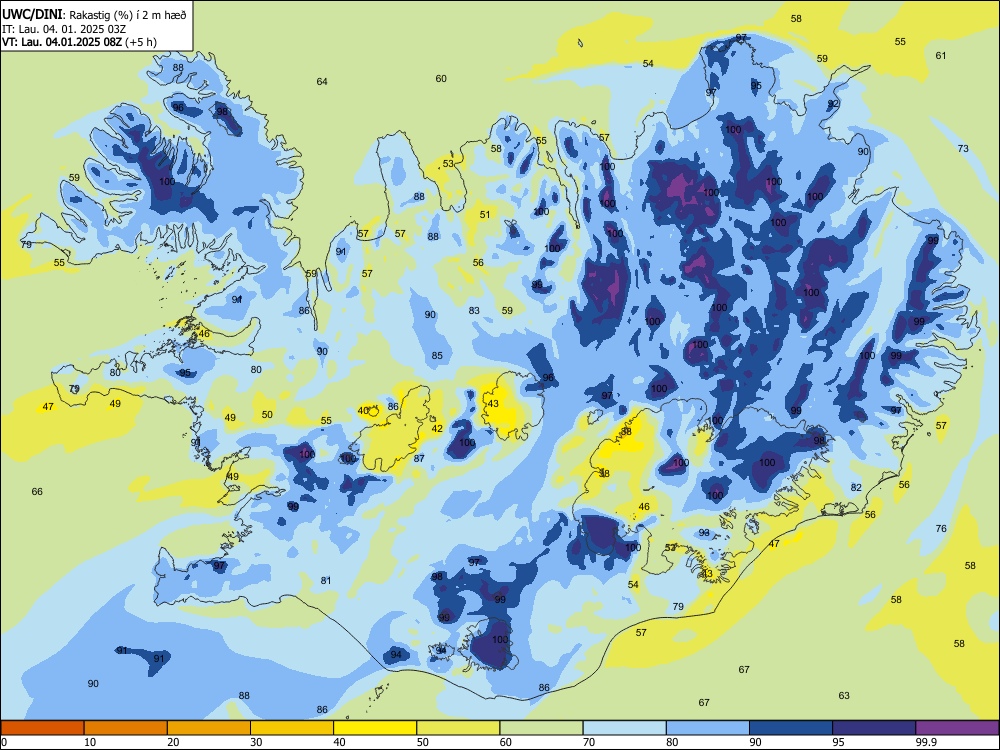Click the '42' value near the central glacier
Image resolution: width=1000 pixels, height=750 pixels.
[437, 429]
